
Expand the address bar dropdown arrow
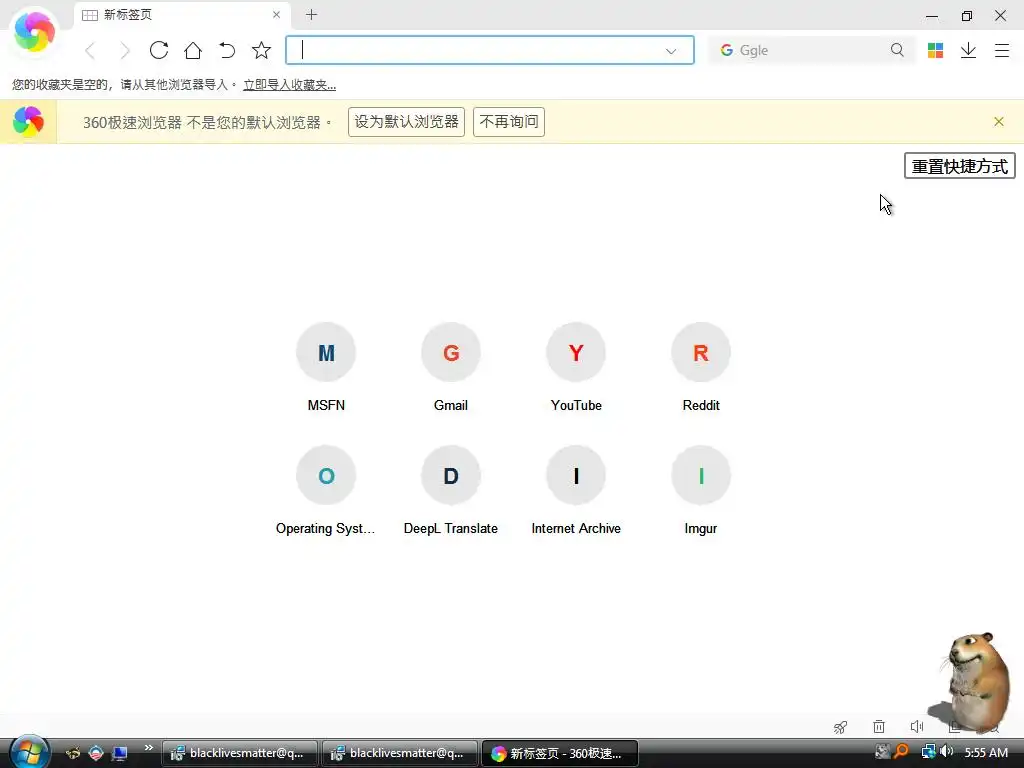(671, 51)
